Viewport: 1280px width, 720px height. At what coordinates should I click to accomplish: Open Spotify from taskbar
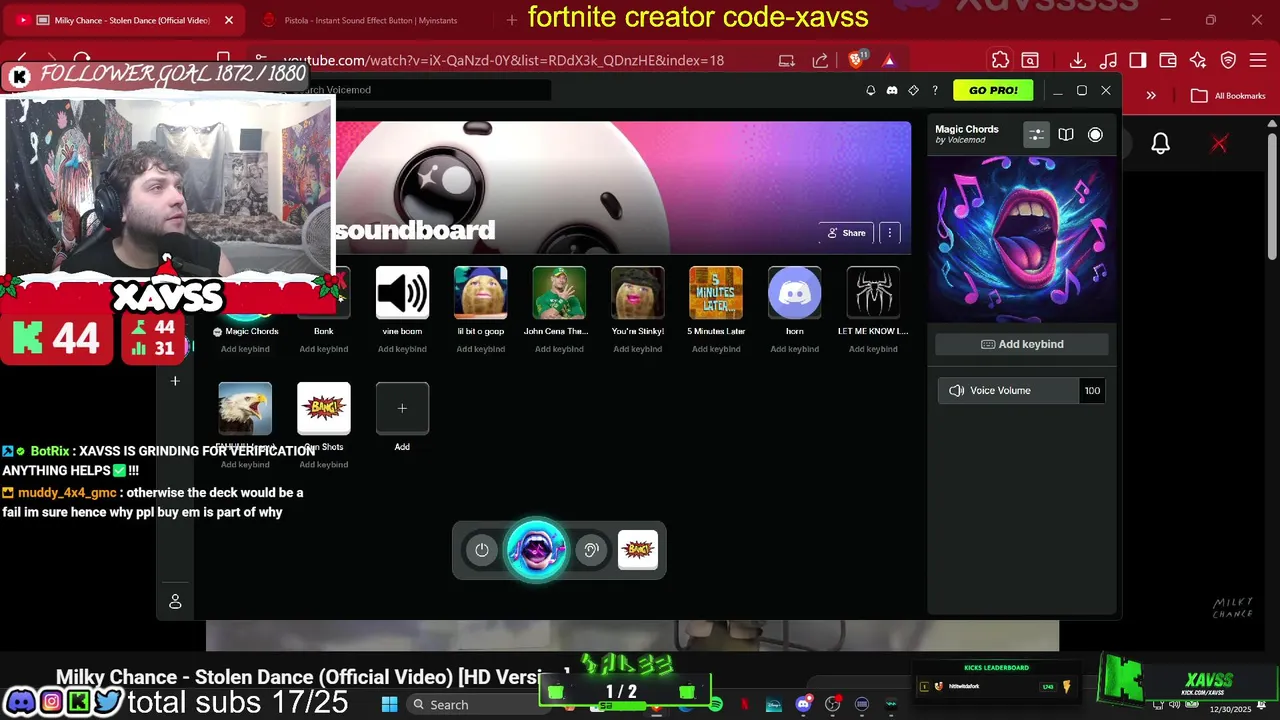click(716, 705)
